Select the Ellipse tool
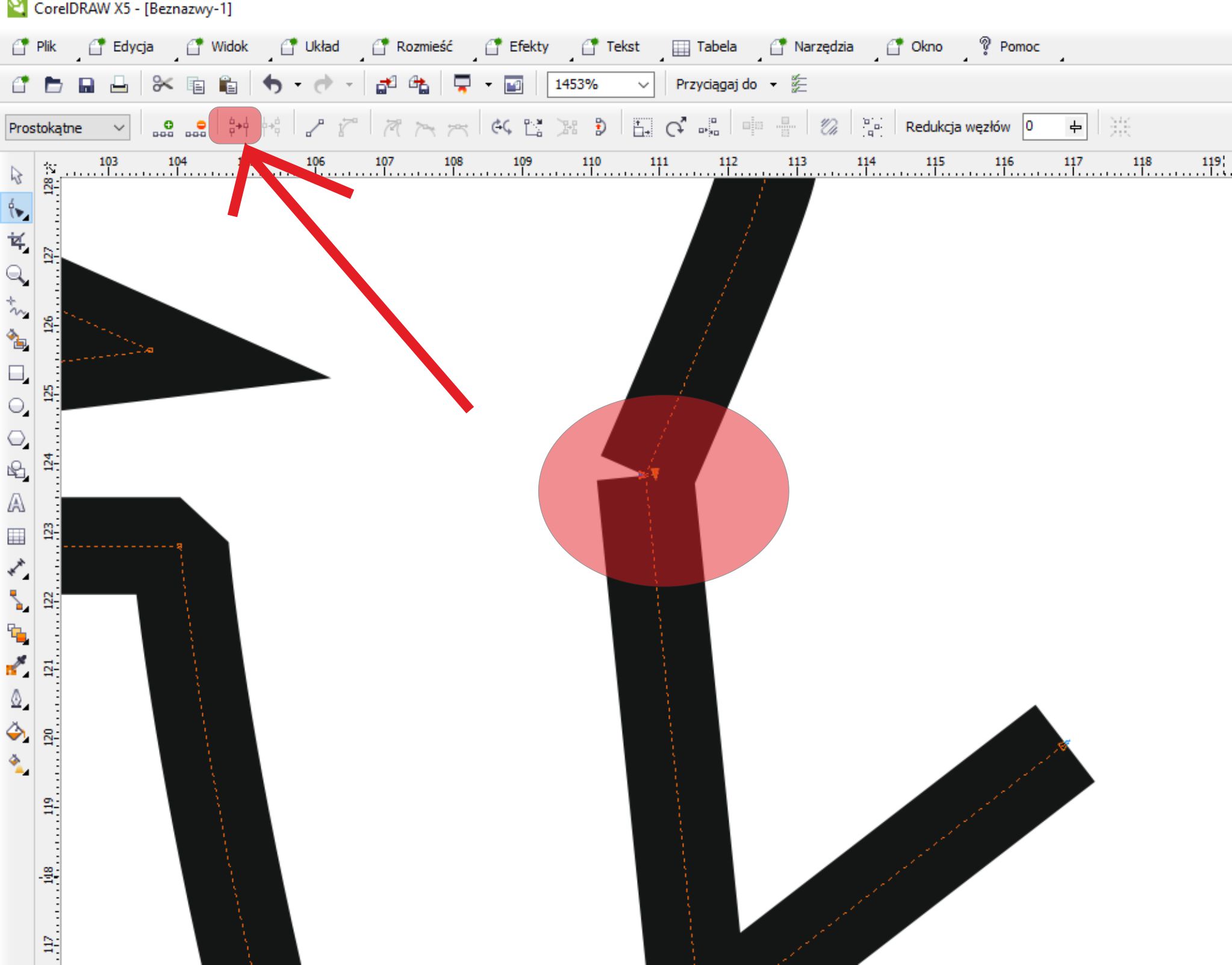The height and width of the screenshot is (965, 1232). coord(16,407)
